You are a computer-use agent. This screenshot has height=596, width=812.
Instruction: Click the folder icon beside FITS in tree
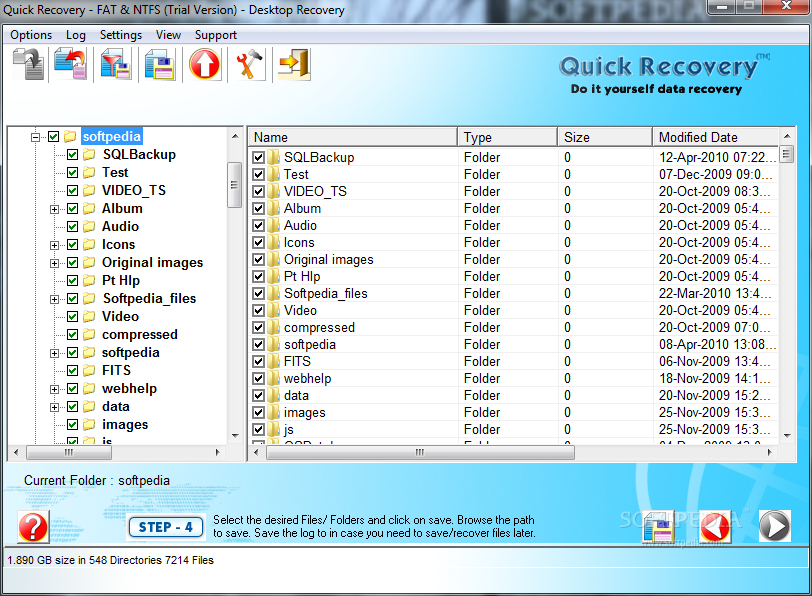click(x=89, y=371)
